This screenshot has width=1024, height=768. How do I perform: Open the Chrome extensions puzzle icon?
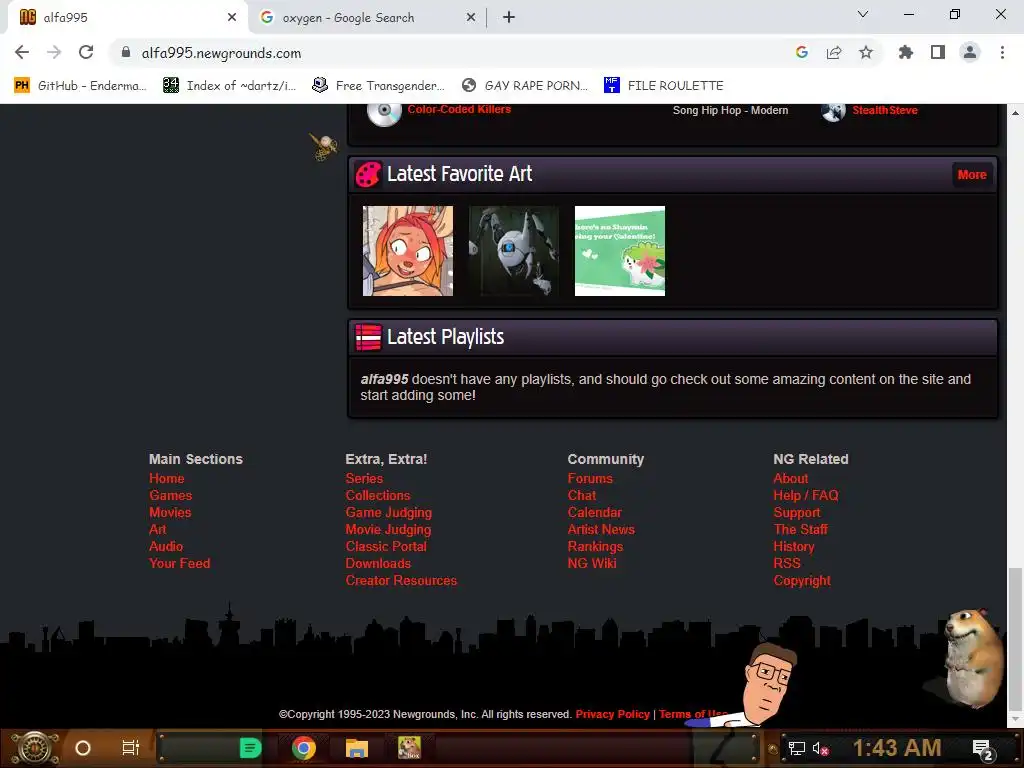[906, 52]
